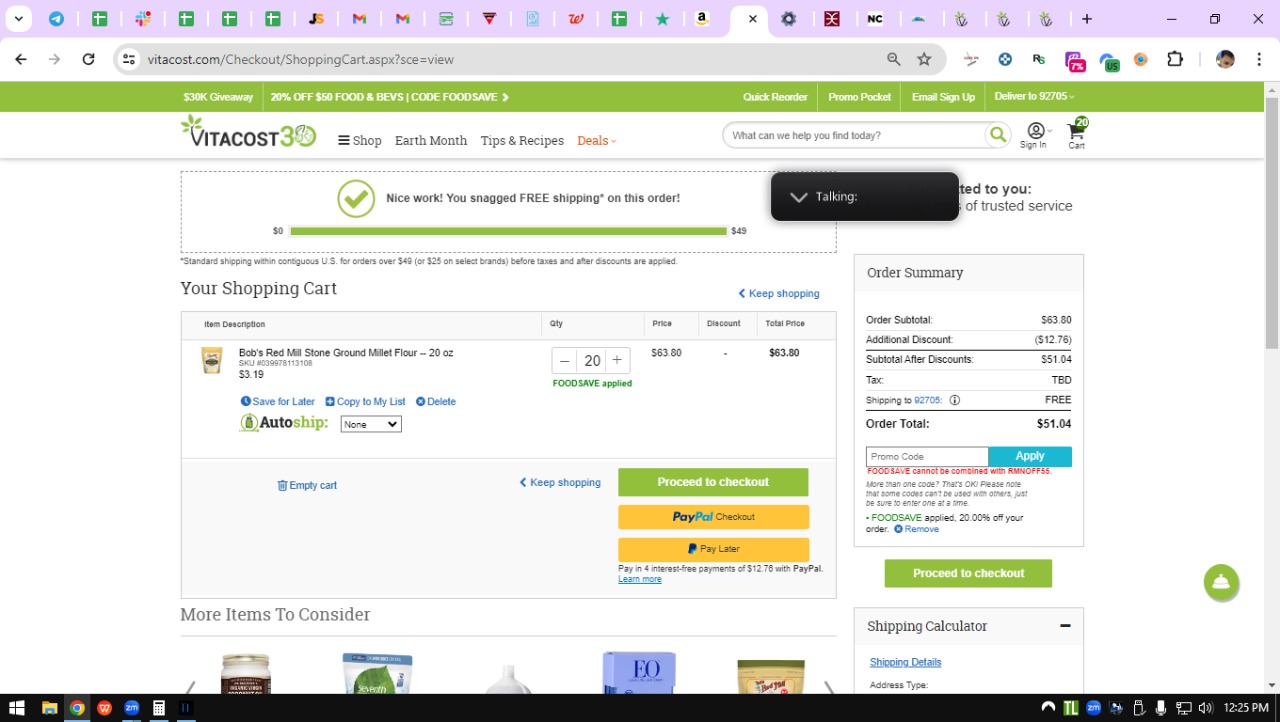Open the Chrome three-dot menu
1280x722 pixels.
[1258, 59]
